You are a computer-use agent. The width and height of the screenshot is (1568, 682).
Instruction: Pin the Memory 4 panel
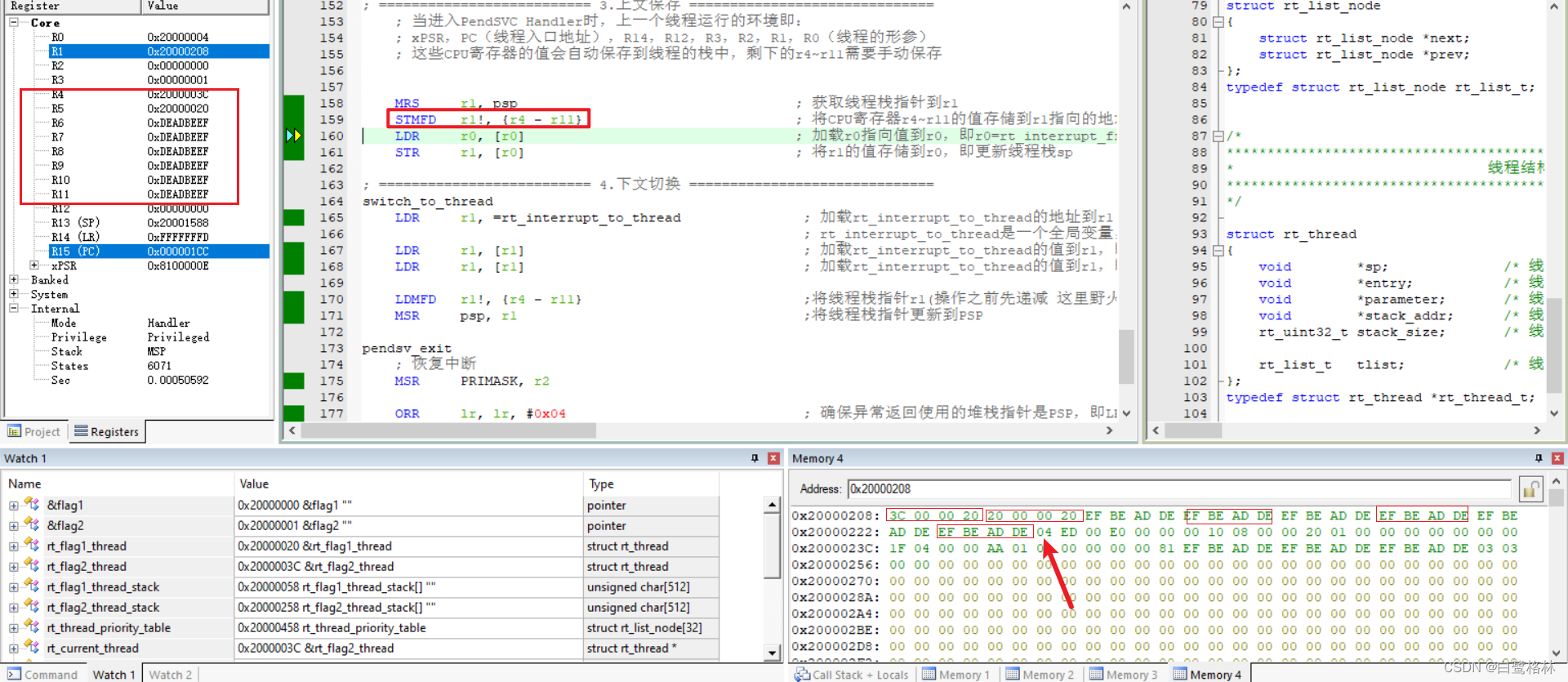(x=1539, y=458)
